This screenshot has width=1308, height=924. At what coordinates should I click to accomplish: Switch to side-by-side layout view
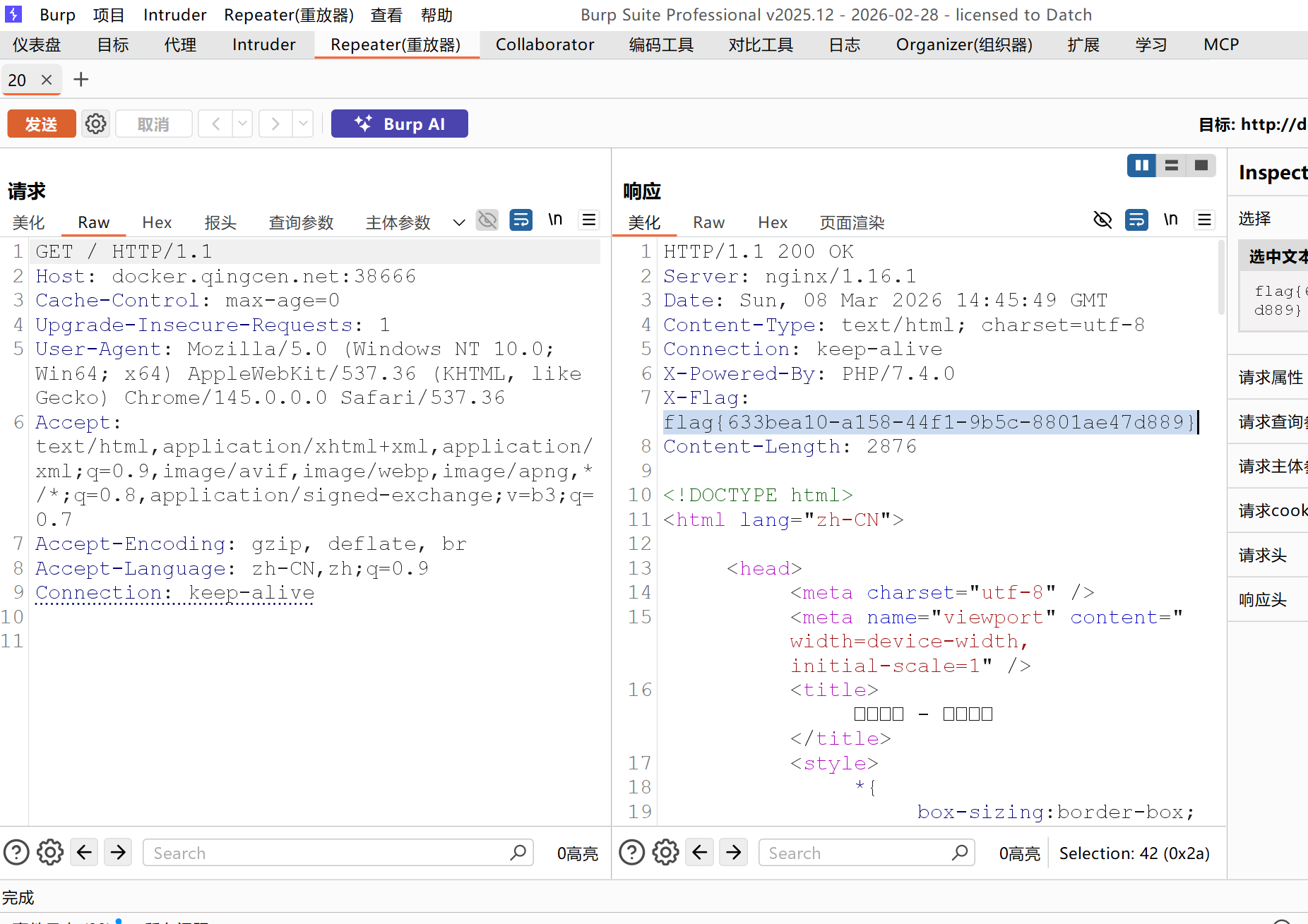pos(1141,165)
